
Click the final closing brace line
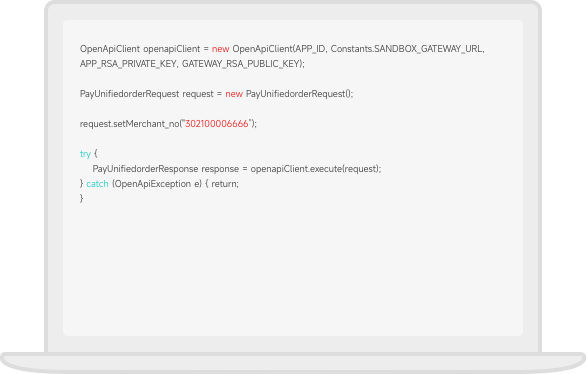click(x=82, y=198)
